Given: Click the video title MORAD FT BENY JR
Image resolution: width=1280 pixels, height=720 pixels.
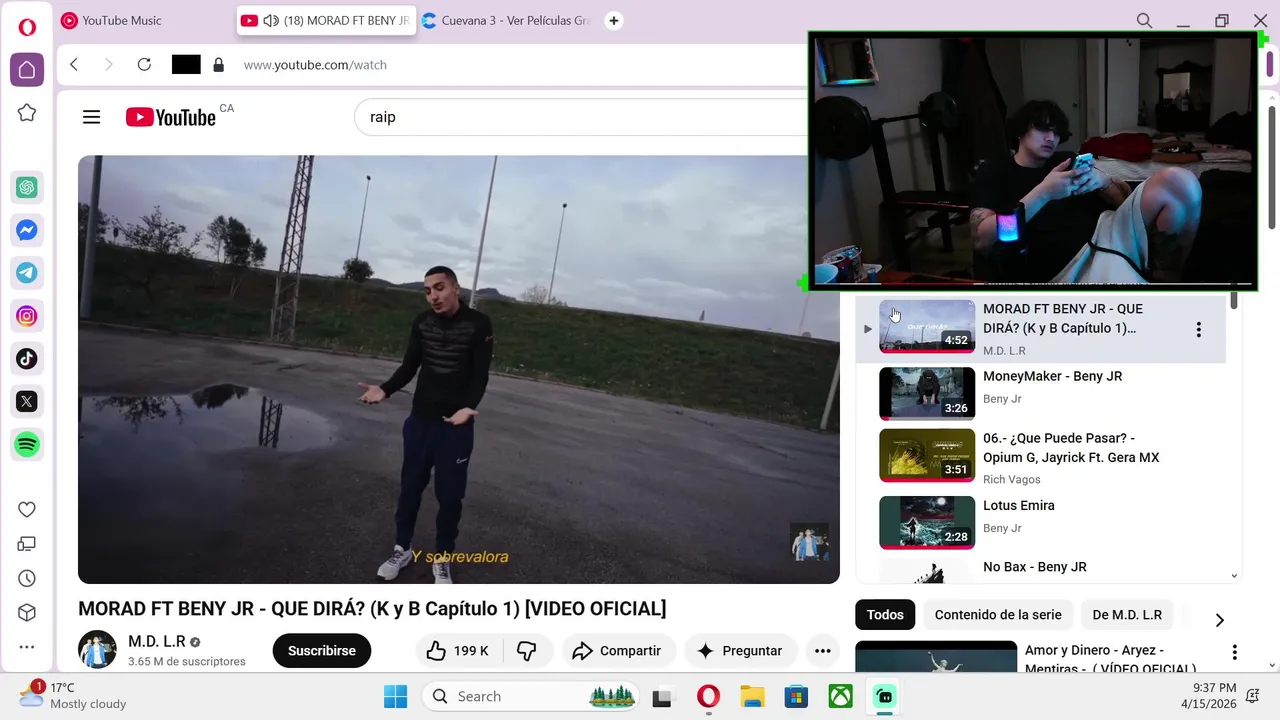Looking at the screenshot, I should tap(372, 609).
